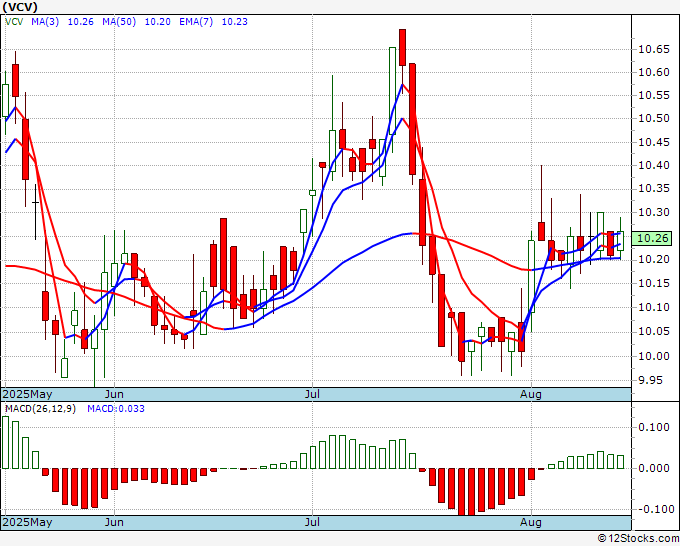Screen dimensions: 680x546
Task: Click the (VCV) chart title
Action: pyautogui.click(x=20, y=7)
